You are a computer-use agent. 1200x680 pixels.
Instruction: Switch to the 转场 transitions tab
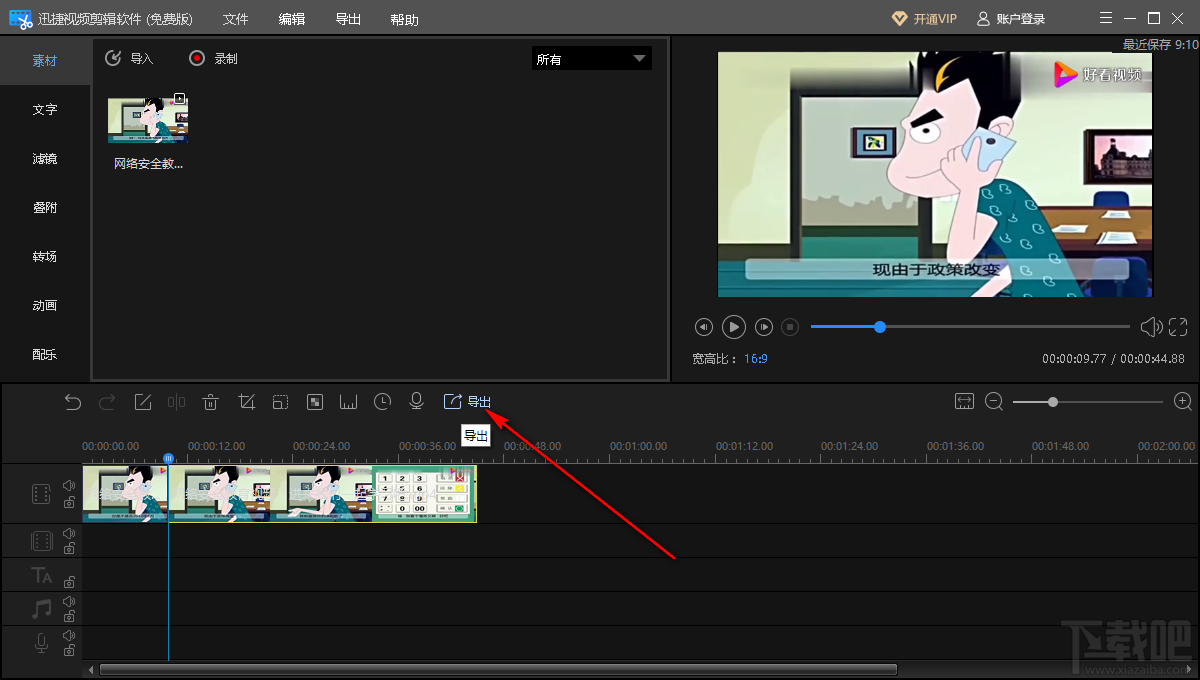[45, 257]
